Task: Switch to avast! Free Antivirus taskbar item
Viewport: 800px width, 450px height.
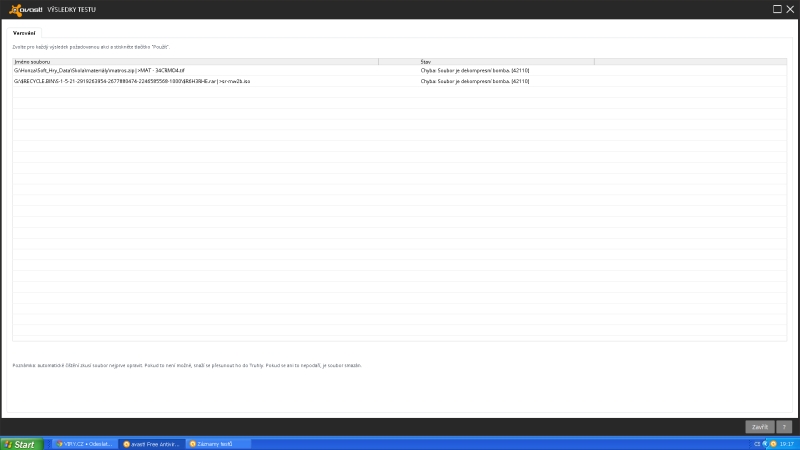Action: tap(153, 443)
